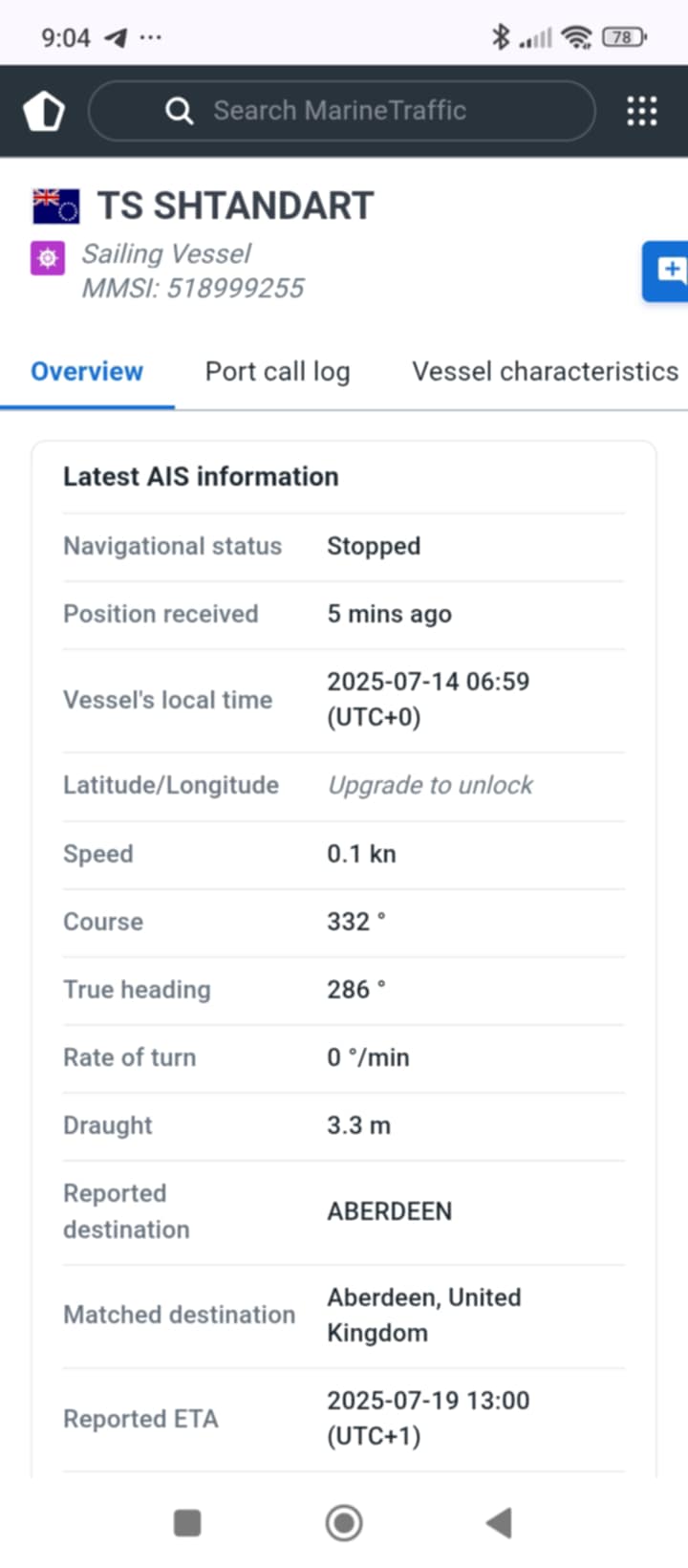Tap the MarineTraffic pentagon logo
Image resolution: width=688 pixels, height=1568 pixels.
[x=44, y=110]
